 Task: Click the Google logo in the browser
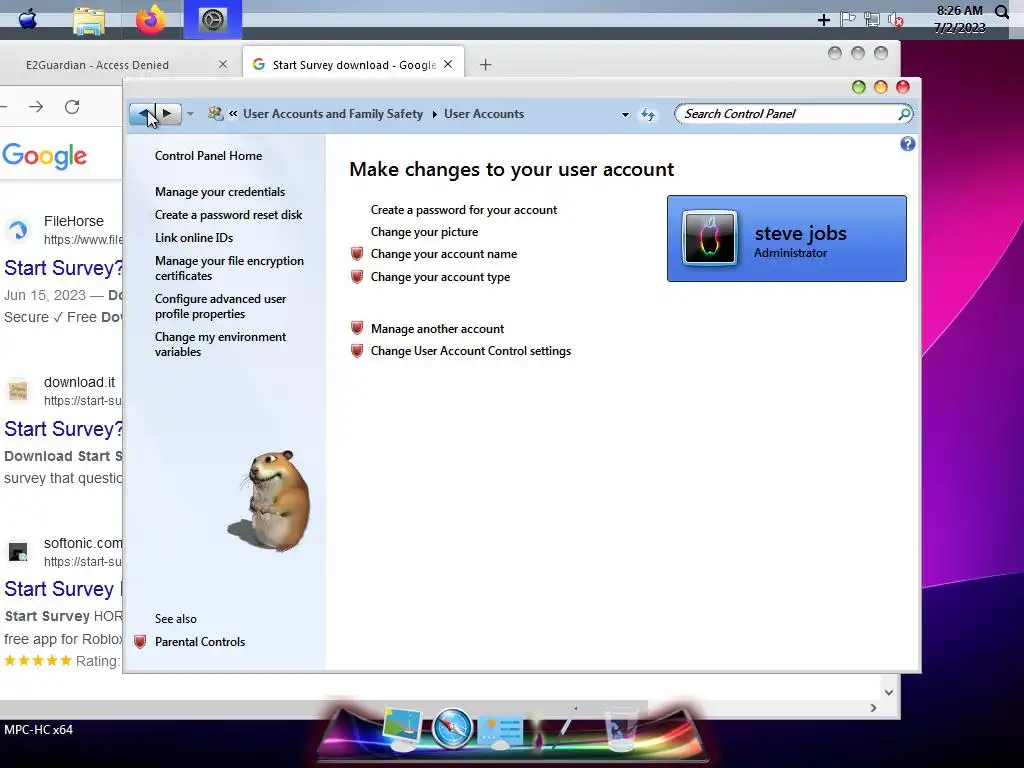click(x=44, y=155)
